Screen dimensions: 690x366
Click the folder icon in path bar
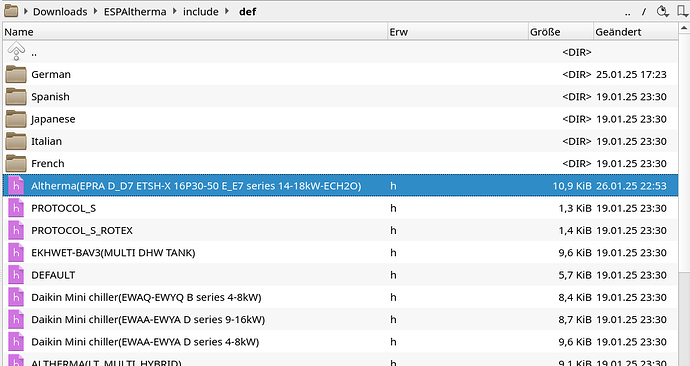11,11
